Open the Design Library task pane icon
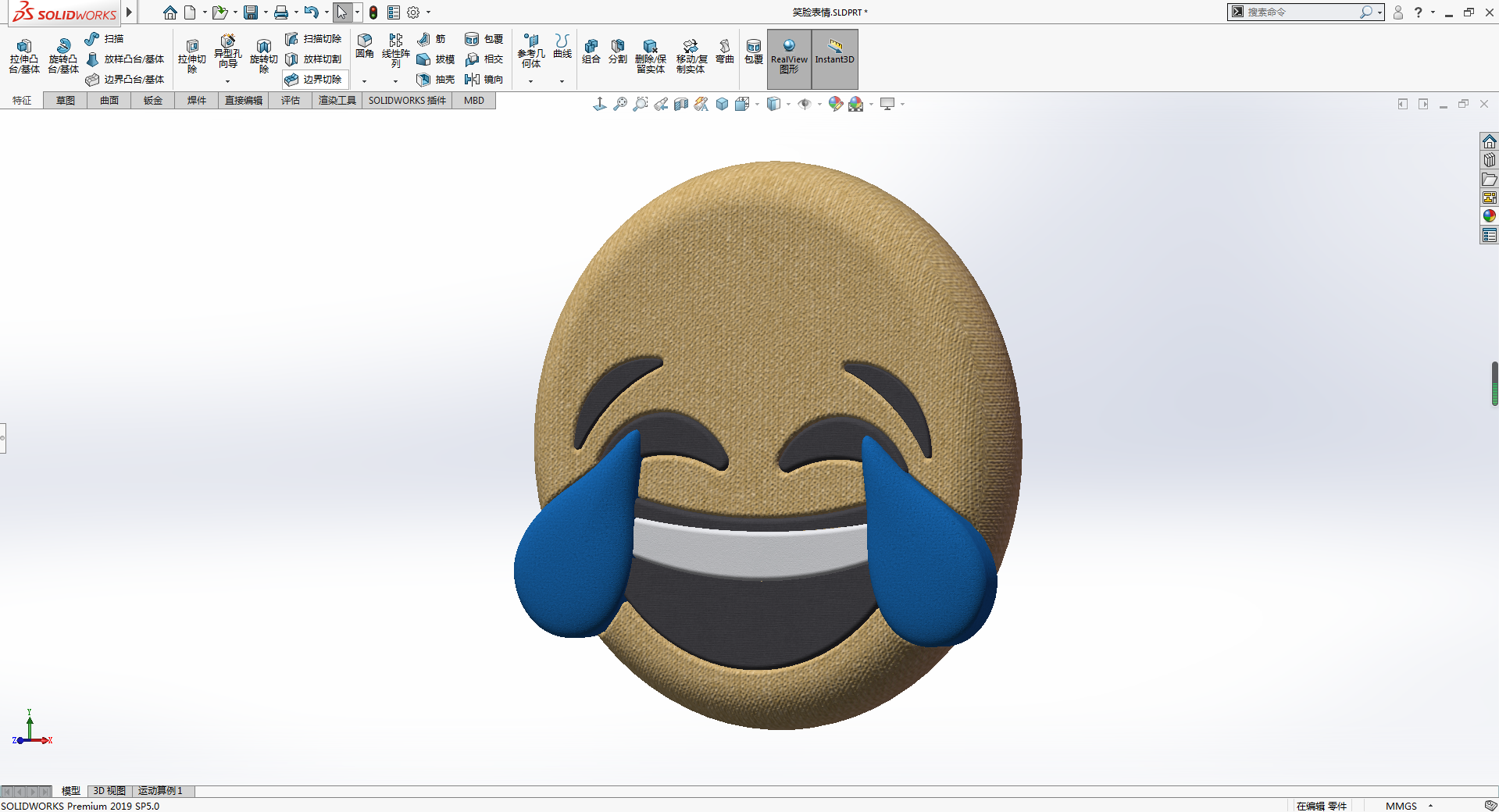 pyautogui.click(x=1490, y=160)
